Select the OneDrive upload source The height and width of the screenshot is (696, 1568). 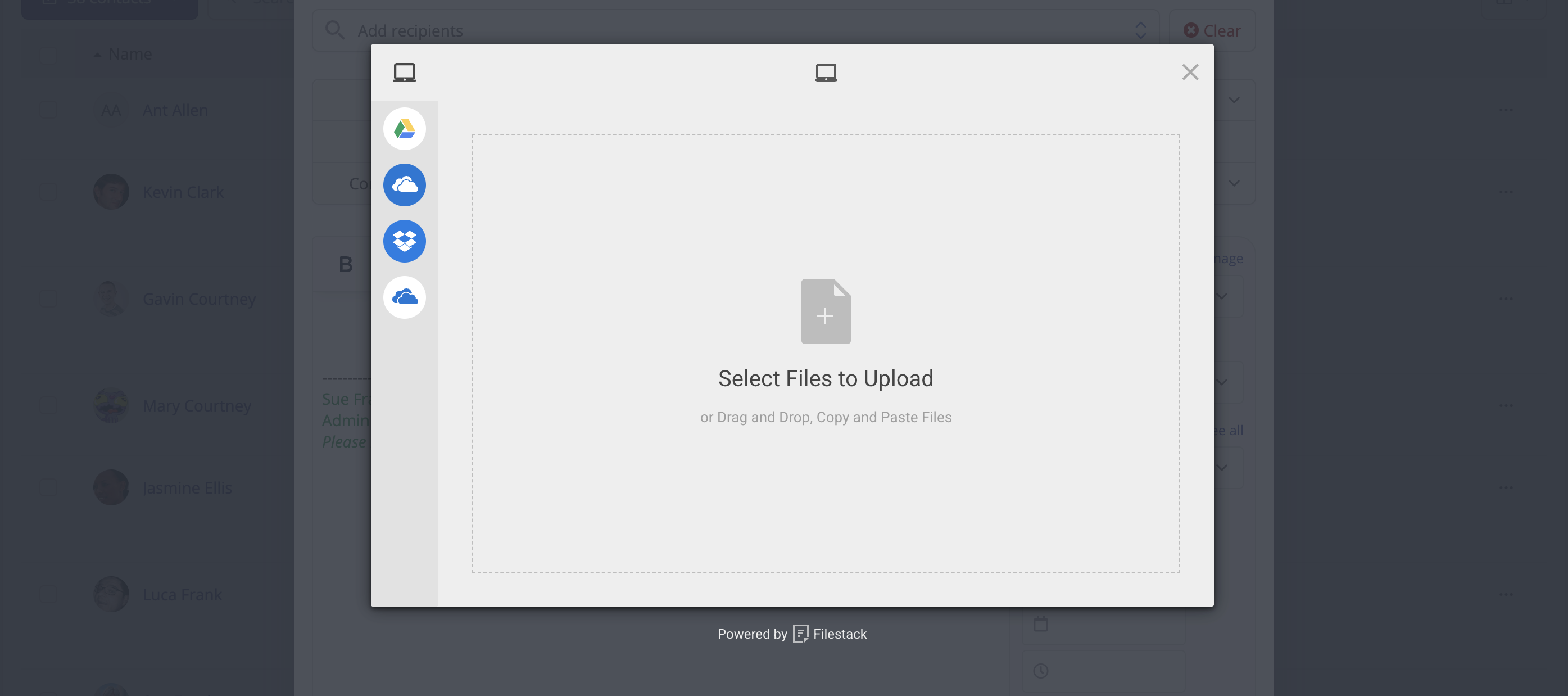coord(404,297)
